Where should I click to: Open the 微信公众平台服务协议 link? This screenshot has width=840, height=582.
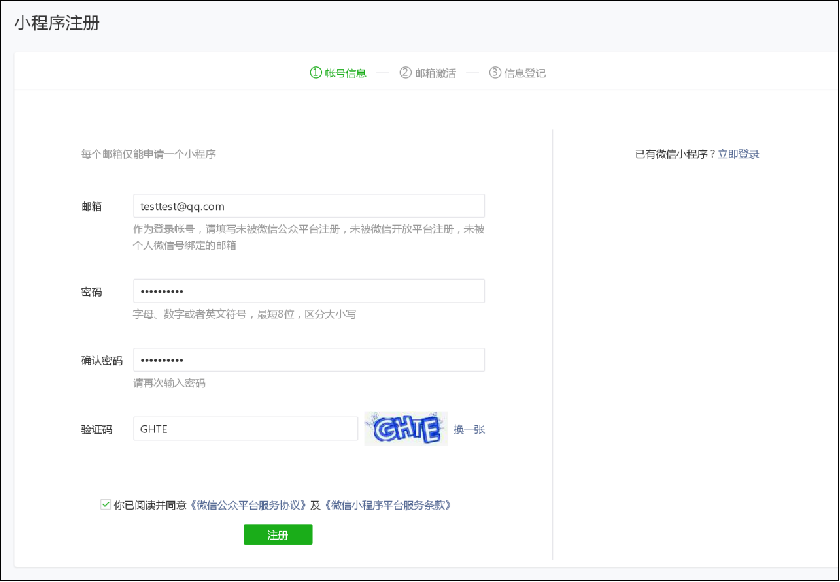pos(249,505)
